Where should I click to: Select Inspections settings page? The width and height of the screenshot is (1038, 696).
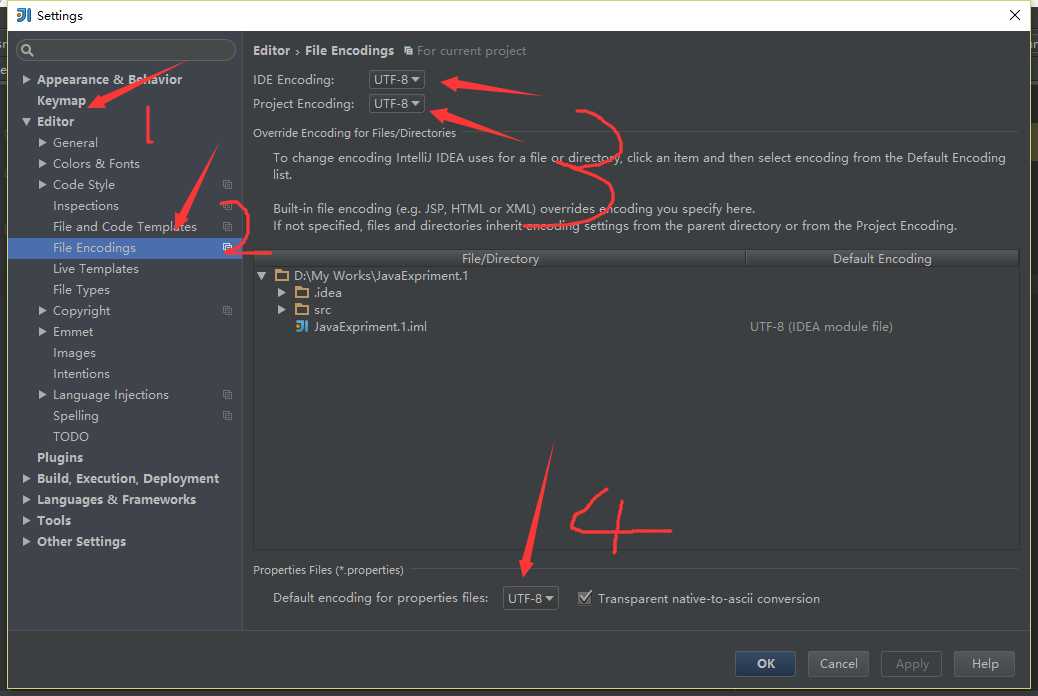click(x=86, y=205)
